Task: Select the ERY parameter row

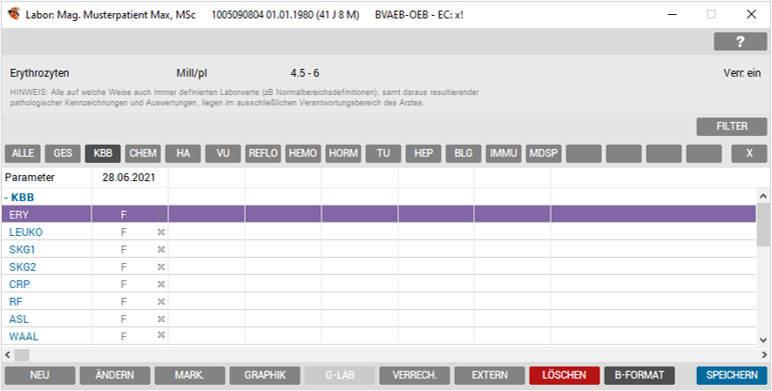Action: (379, 215)
